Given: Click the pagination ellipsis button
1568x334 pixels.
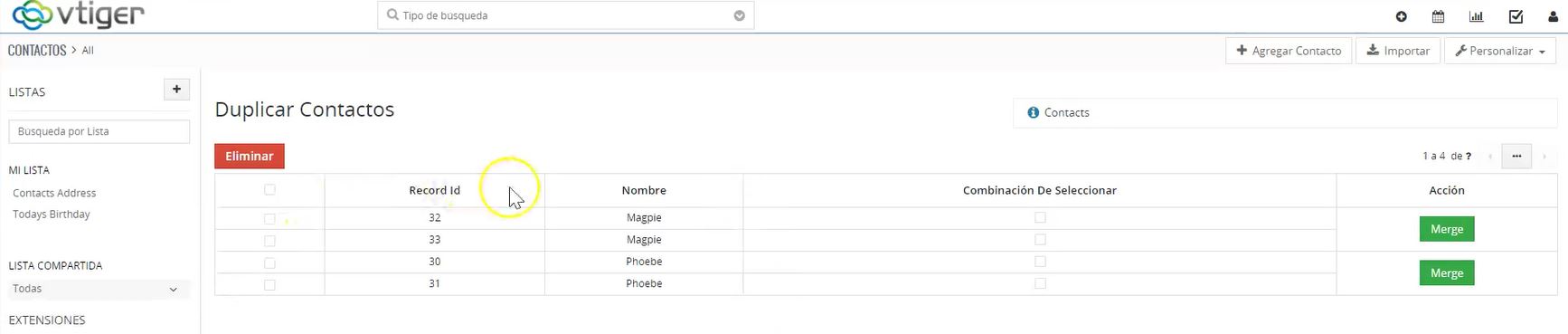Looking at the screenshot, I should [x=1516, y=156].
